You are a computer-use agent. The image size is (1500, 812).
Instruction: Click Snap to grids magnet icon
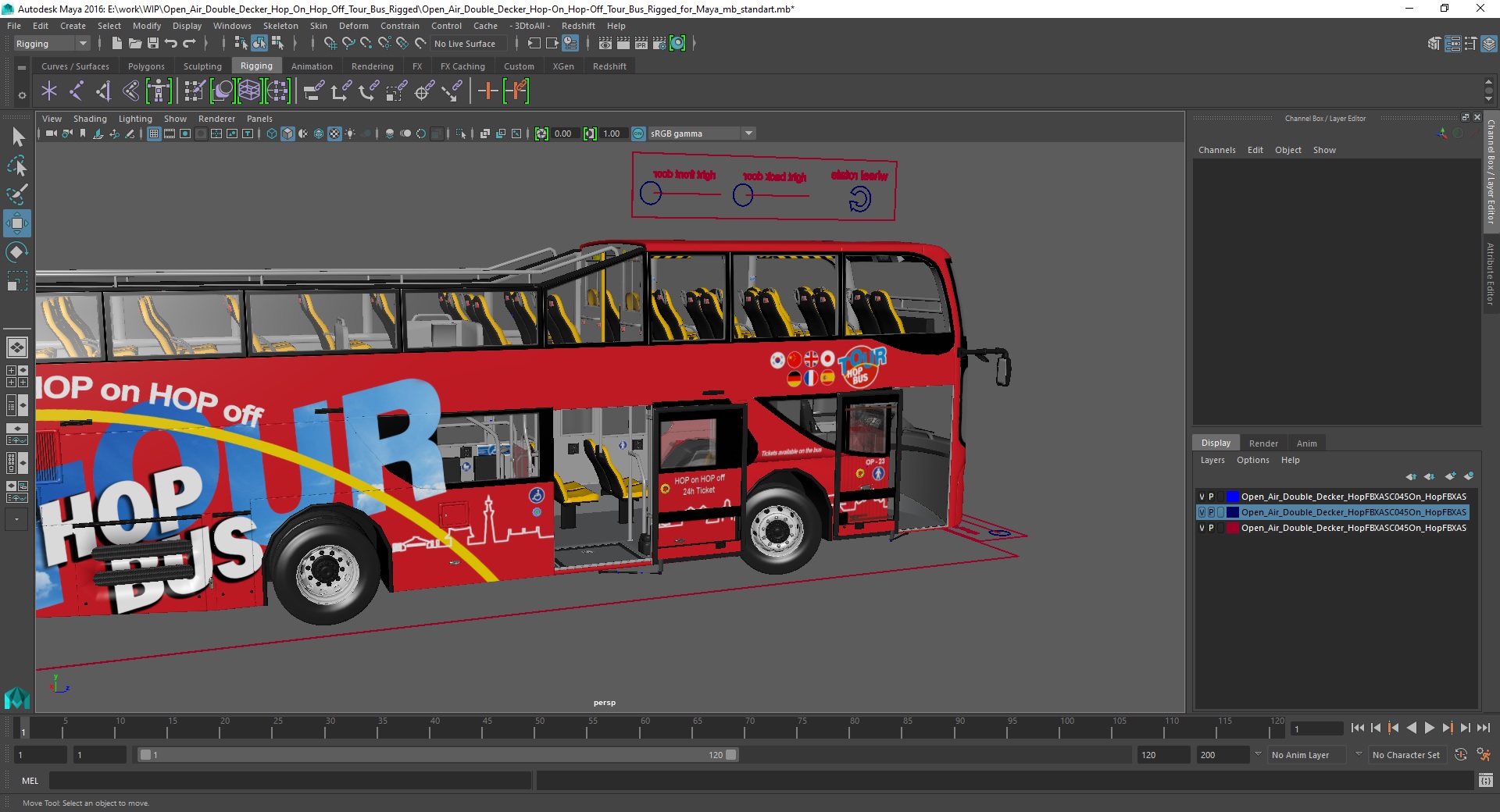[330, 44]
